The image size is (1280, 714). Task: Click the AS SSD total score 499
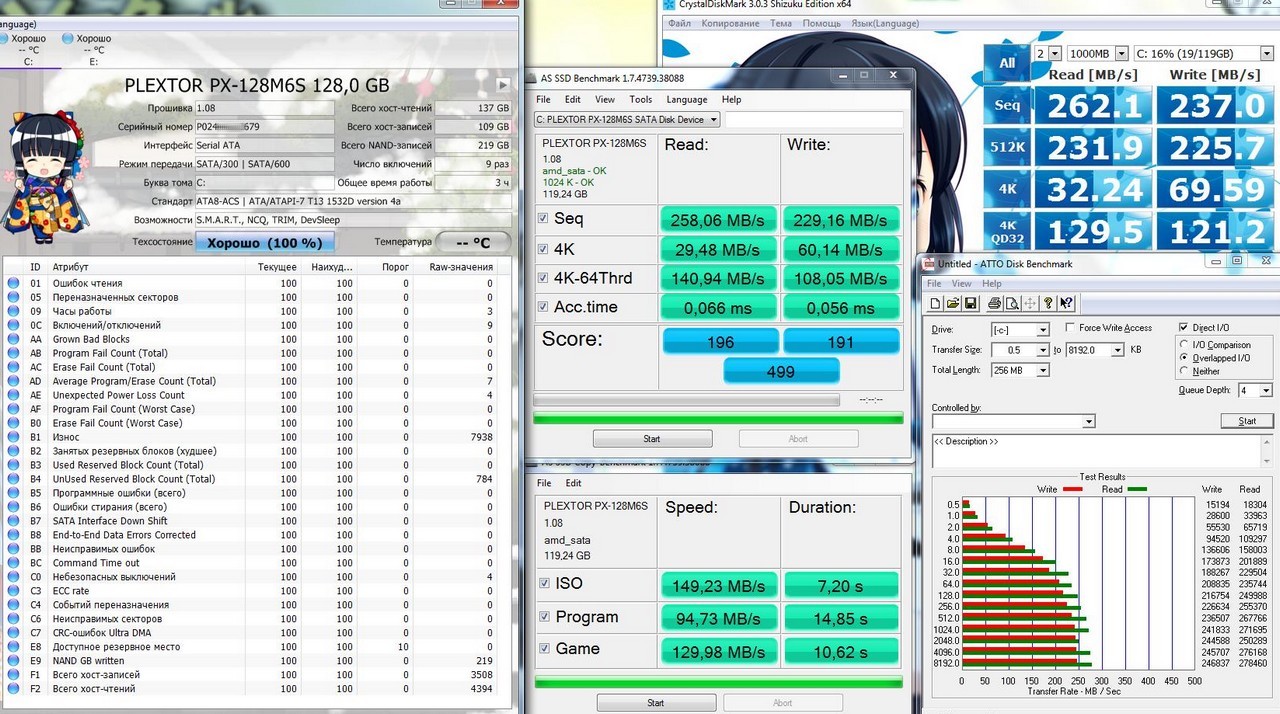pyautogui.click(x=780, y=372)
